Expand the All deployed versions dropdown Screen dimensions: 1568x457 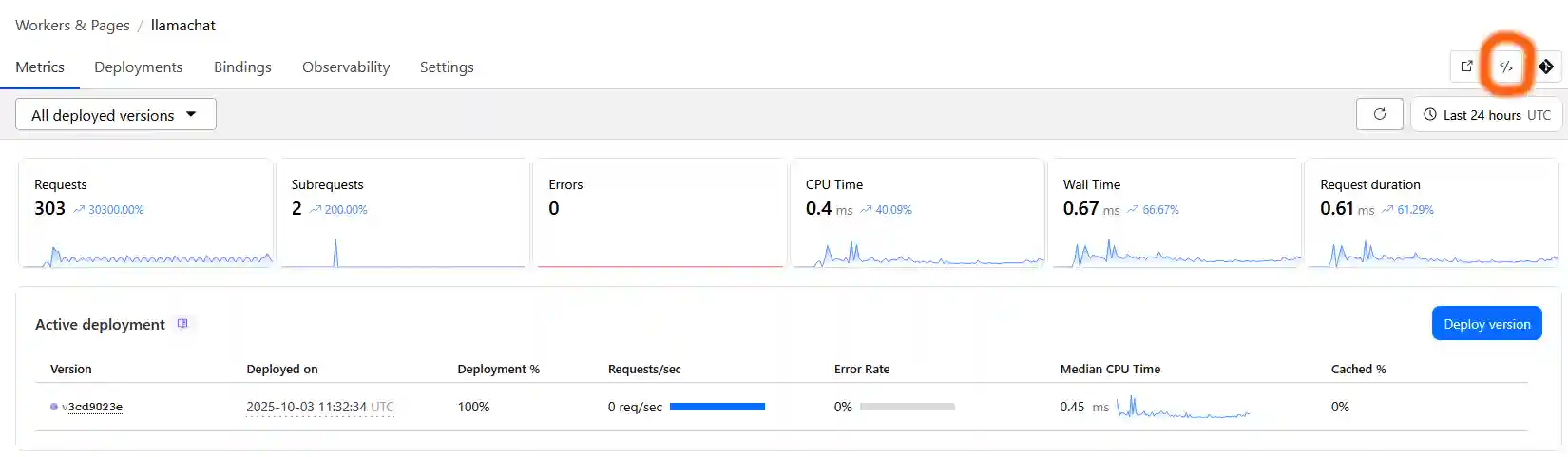(x=115, y=115)
